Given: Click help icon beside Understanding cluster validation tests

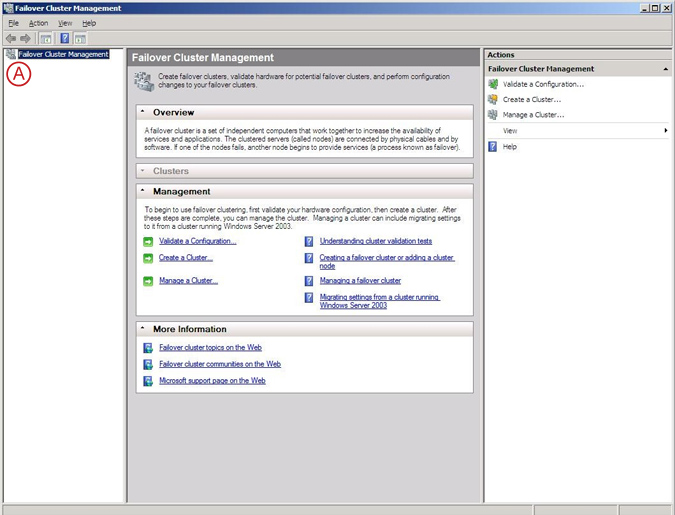Looking at the screenshot, I should tap(309, 241).
